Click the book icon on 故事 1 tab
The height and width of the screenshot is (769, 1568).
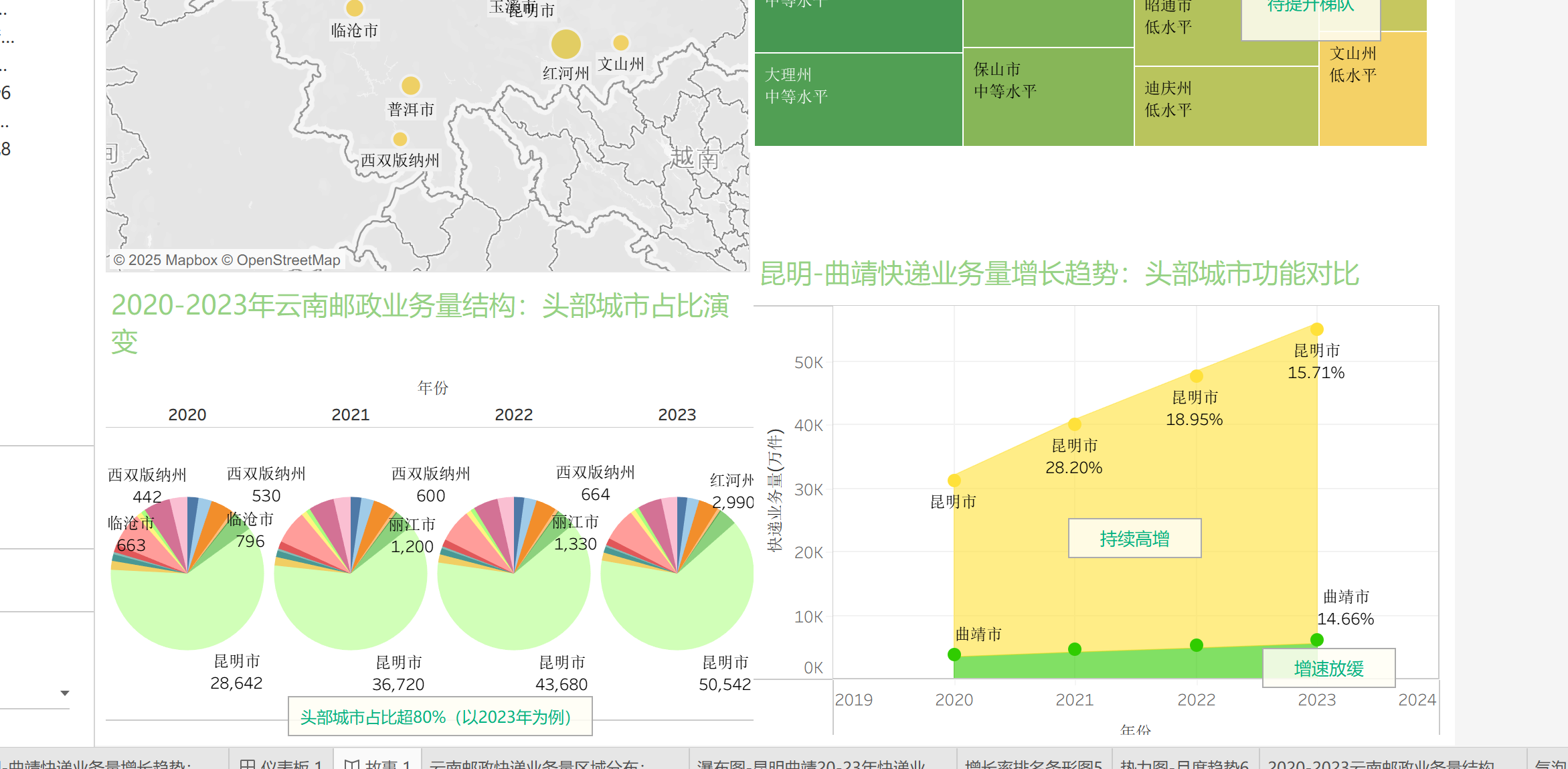pos(352,764)
